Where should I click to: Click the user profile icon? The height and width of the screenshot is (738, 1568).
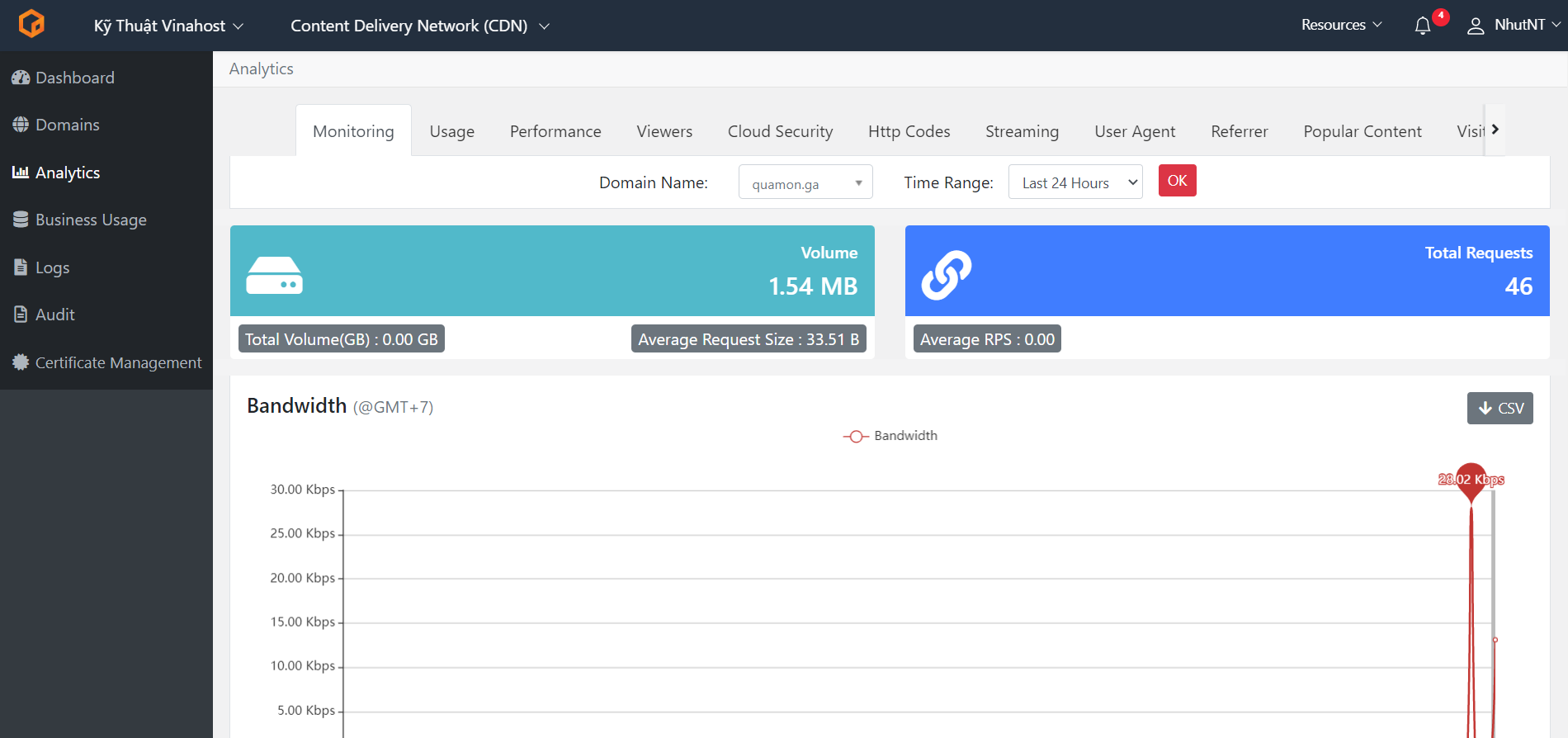[1476, 26]
